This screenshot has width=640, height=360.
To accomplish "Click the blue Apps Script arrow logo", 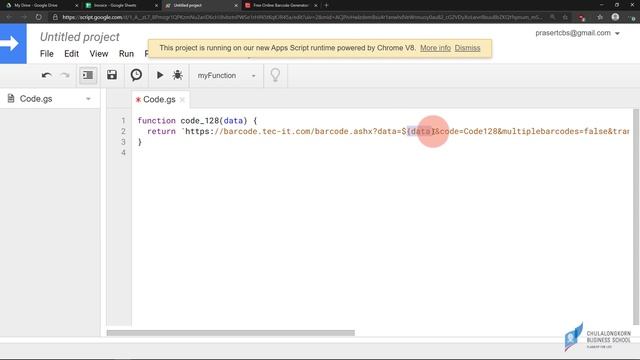I will pyautogui.click(x=13, y=44).
